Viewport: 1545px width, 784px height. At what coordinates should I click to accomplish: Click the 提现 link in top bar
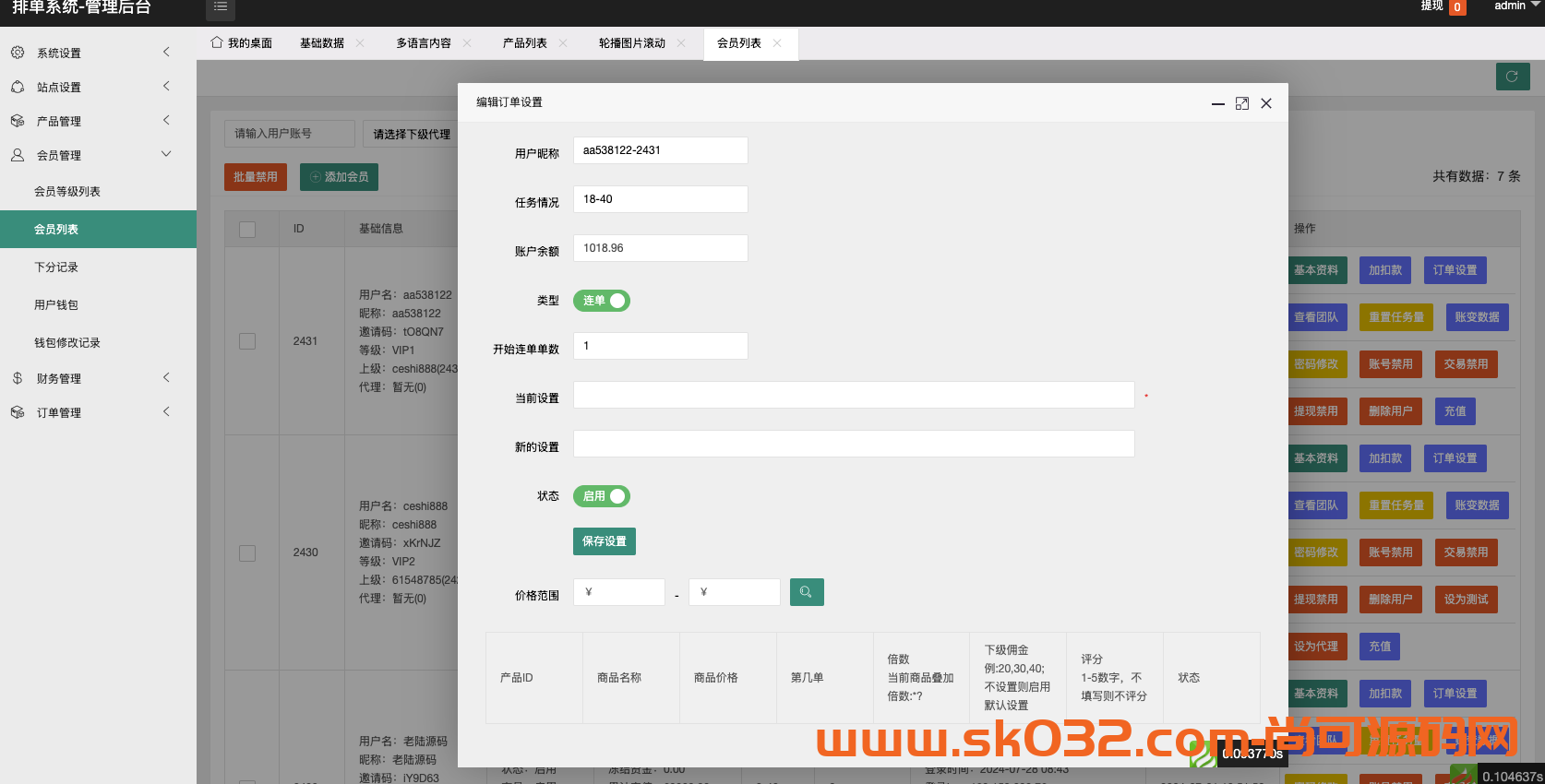1432,6
